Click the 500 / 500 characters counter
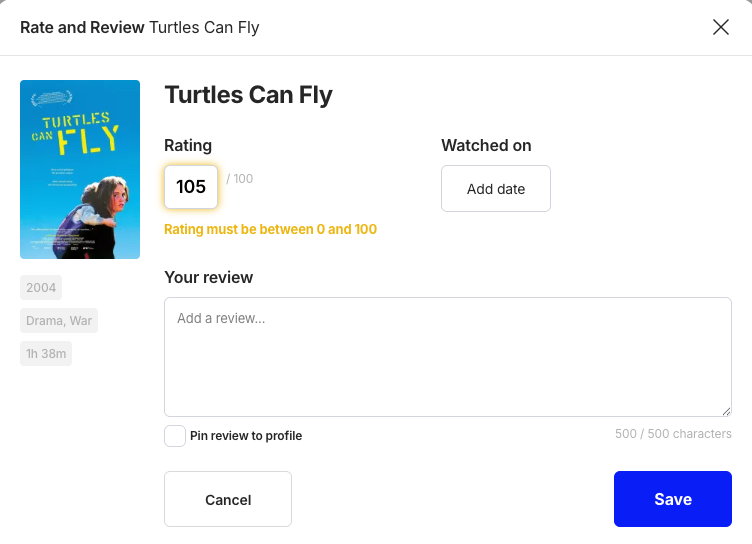752x544 pixels. (673, 434)
